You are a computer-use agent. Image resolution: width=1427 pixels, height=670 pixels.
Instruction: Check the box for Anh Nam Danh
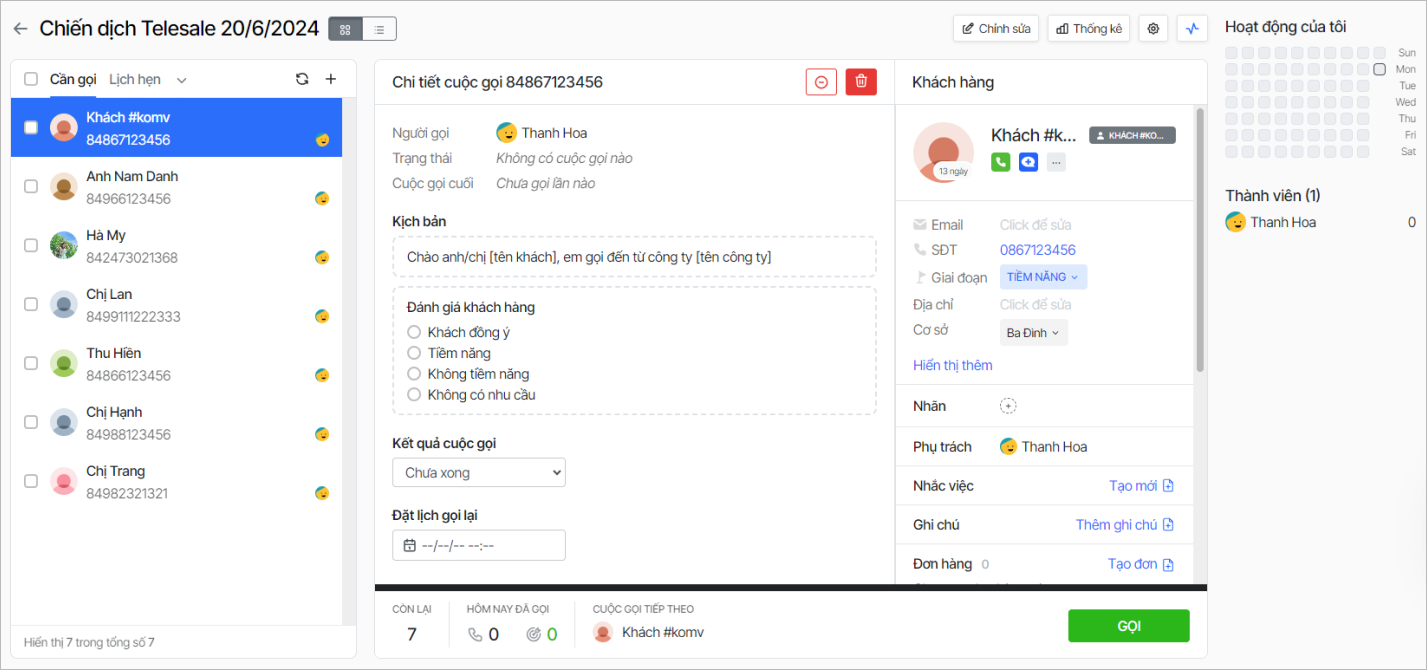[x=31, y=186]
